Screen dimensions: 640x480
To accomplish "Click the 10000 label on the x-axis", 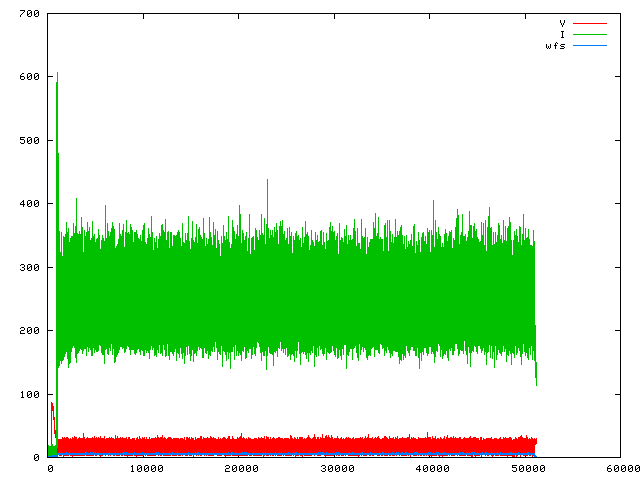I will pos(144,468).
